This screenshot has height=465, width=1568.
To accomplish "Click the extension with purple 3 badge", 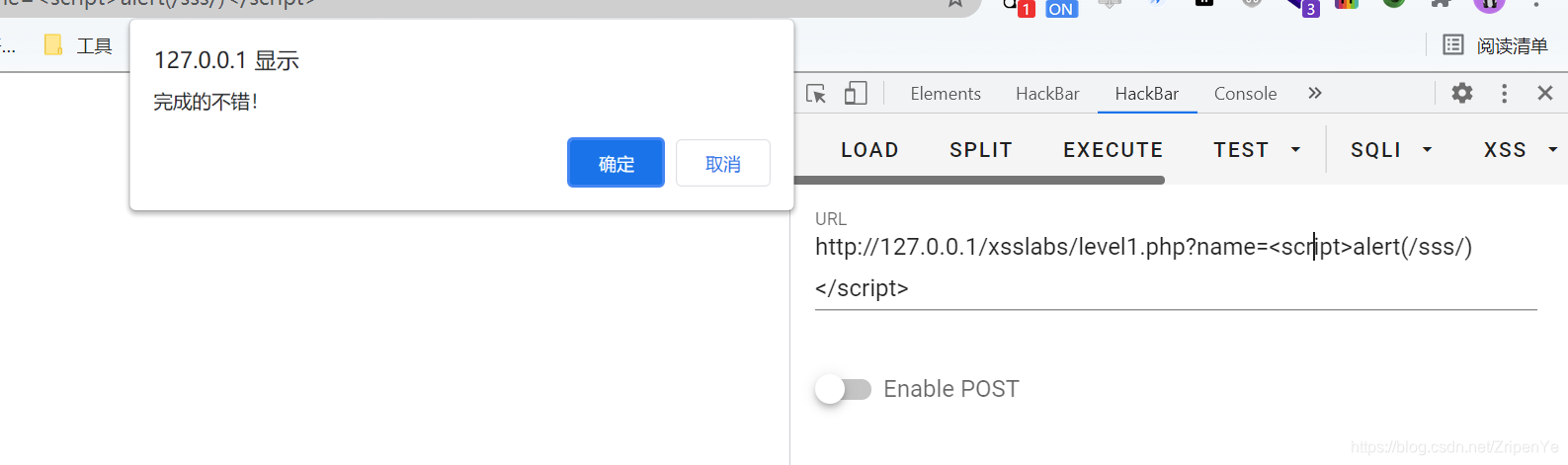I will pos(1303,7).
